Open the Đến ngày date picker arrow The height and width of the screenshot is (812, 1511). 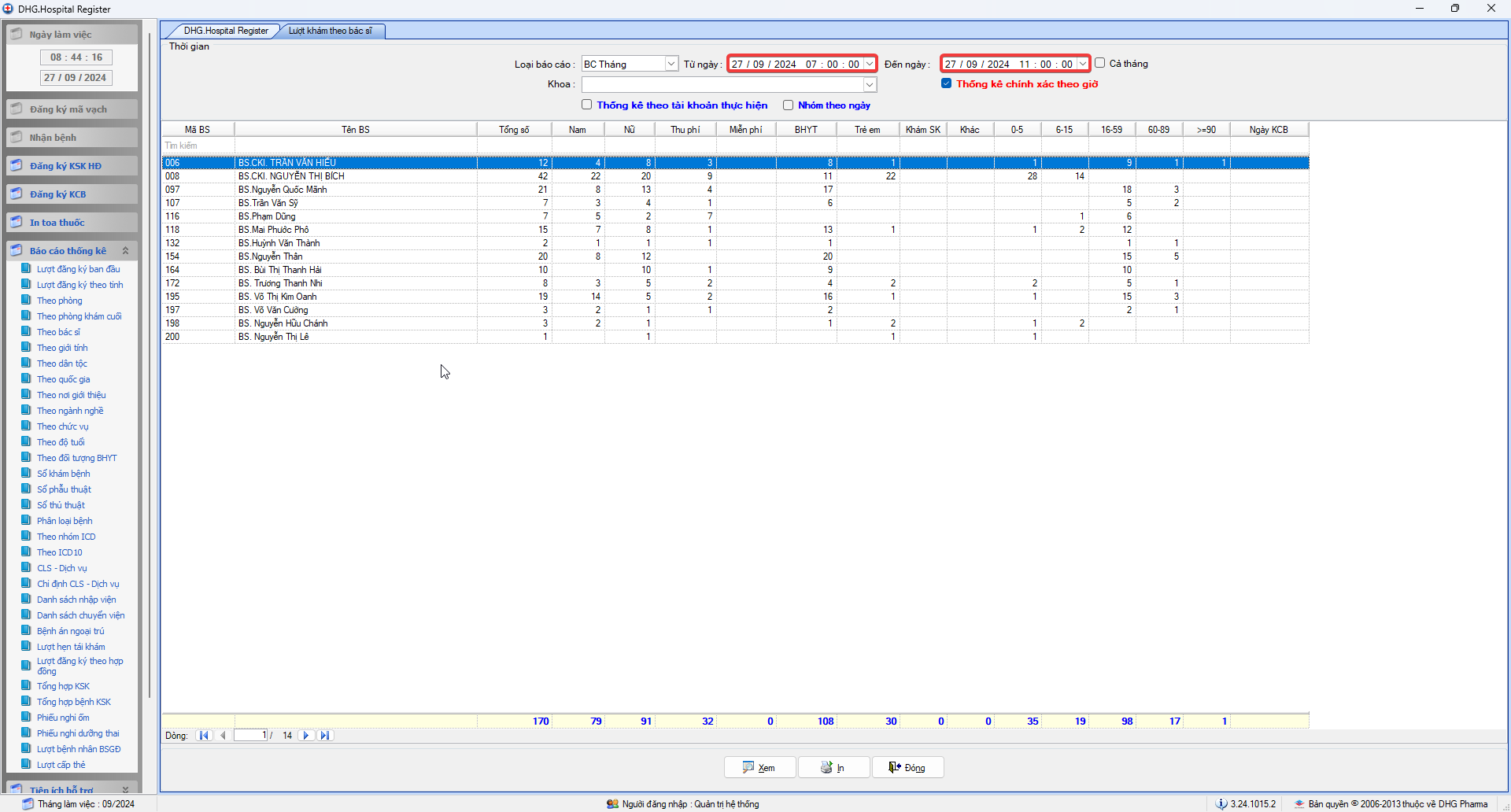(1083, 64)
